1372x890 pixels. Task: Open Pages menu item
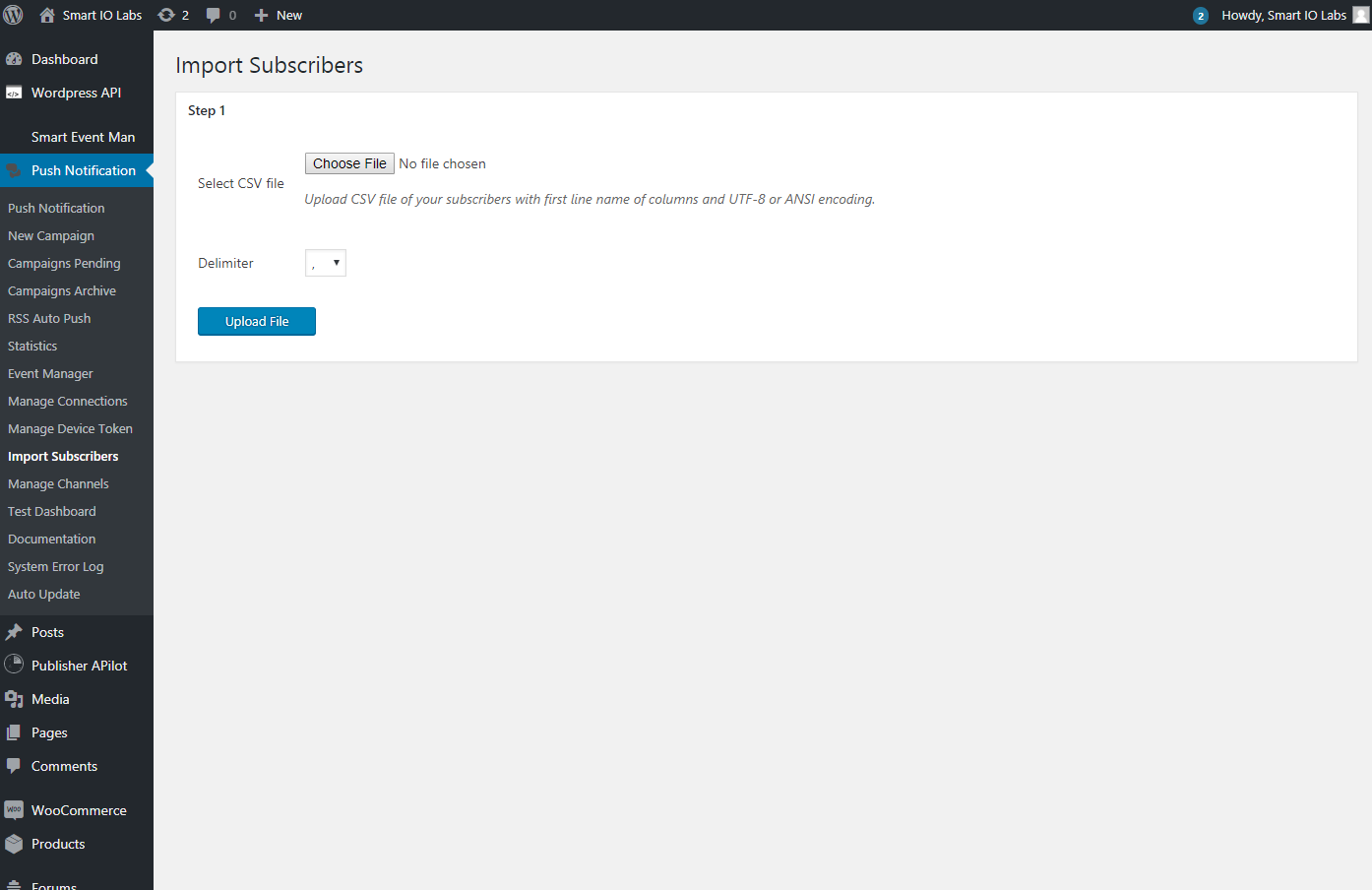[77, 732]
